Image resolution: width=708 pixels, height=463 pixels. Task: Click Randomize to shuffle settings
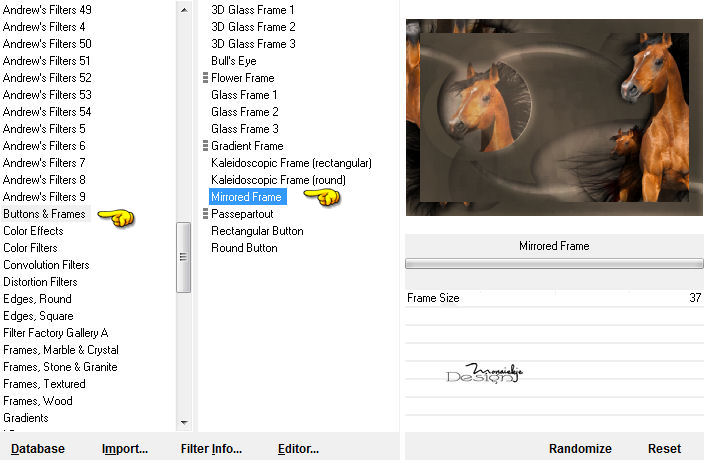pos(580,449)
